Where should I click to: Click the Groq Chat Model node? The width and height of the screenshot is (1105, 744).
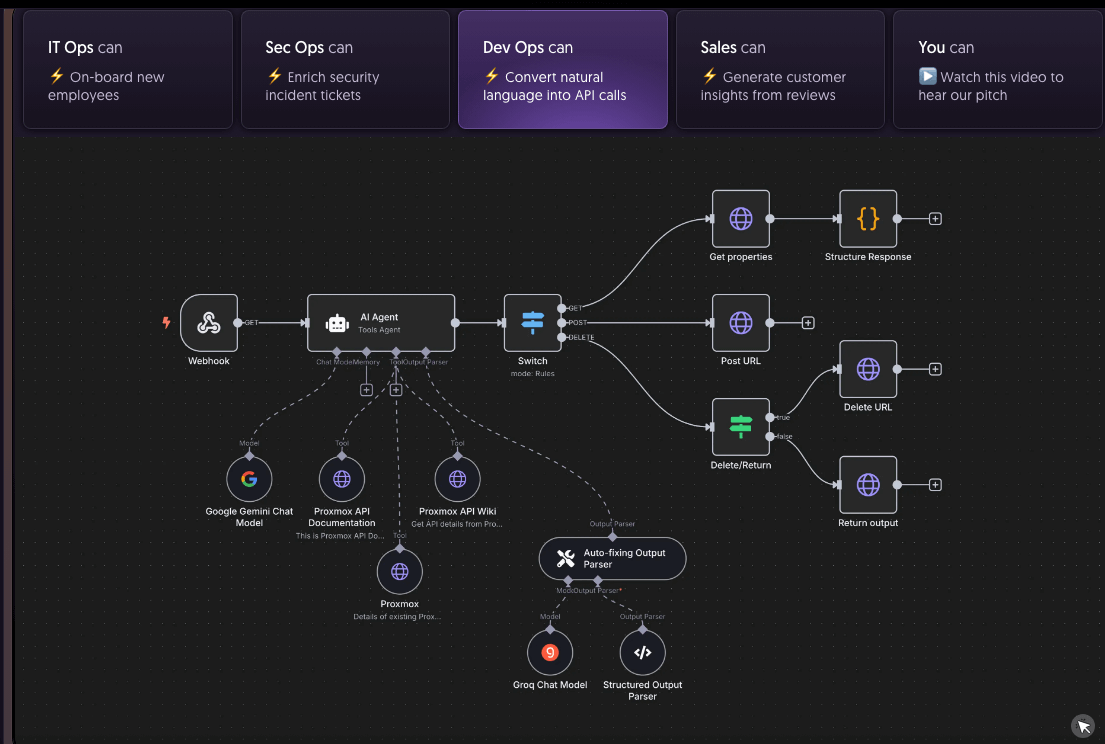click(549, 653)
